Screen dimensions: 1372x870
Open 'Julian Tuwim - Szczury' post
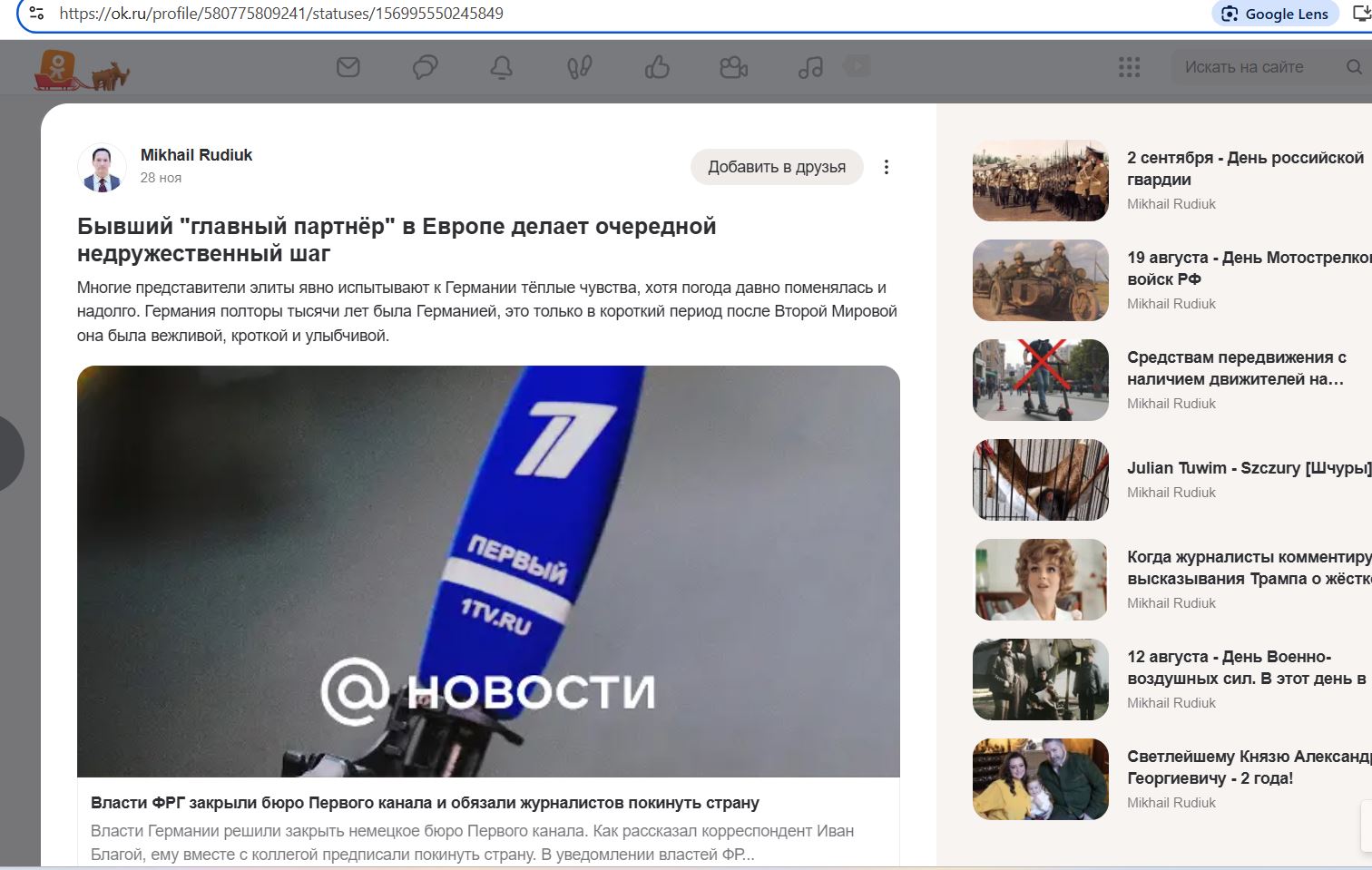[x=1249, y=468]
